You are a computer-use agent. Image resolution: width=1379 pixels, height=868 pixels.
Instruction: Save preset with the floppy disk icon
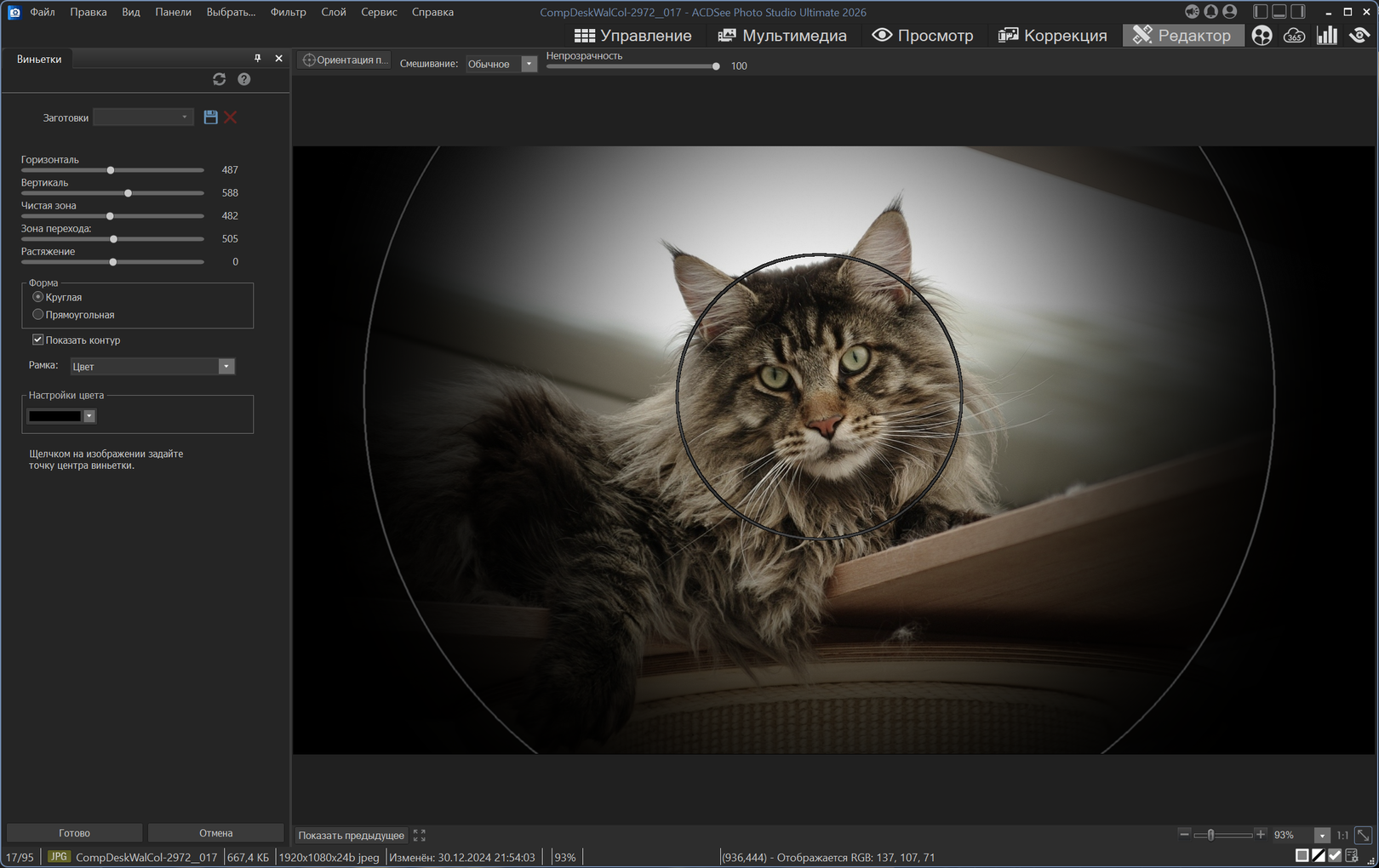[210, 117]
